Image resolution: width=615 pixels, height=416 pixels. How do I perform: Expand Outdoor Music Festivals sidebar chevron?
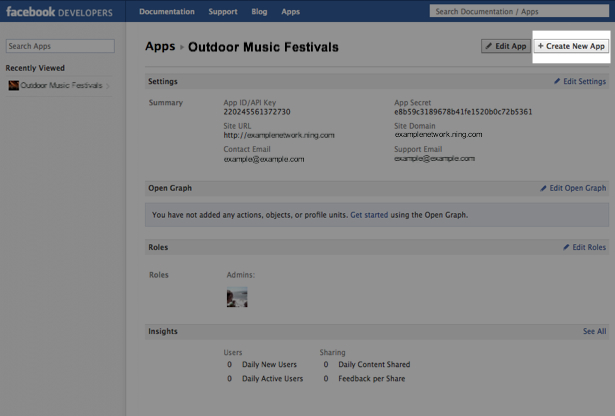pos(107,85)
